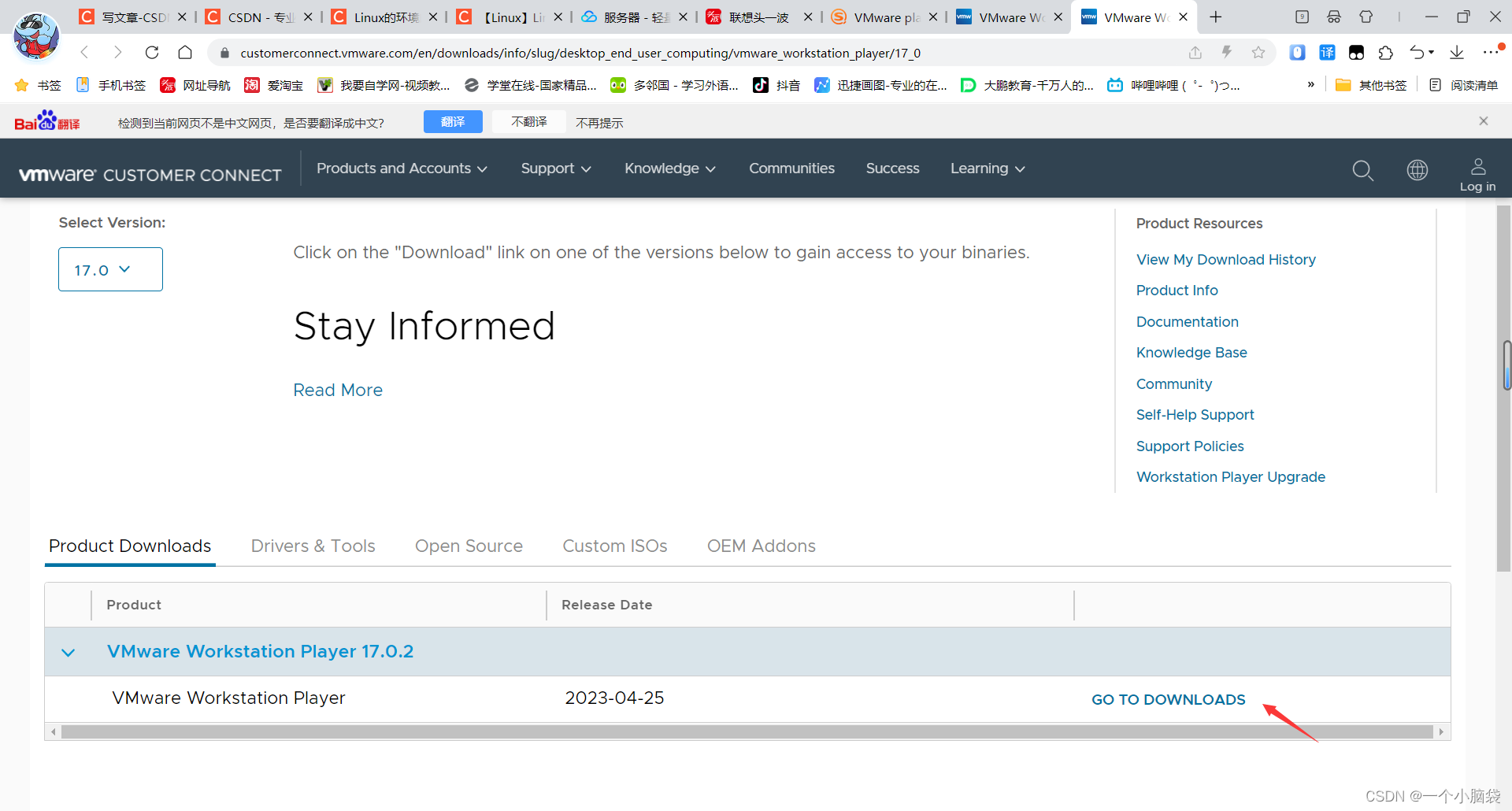Viewport: 1512px width, 811px height.
Task: Open the 抖音 bookmark
Action: 776,85
